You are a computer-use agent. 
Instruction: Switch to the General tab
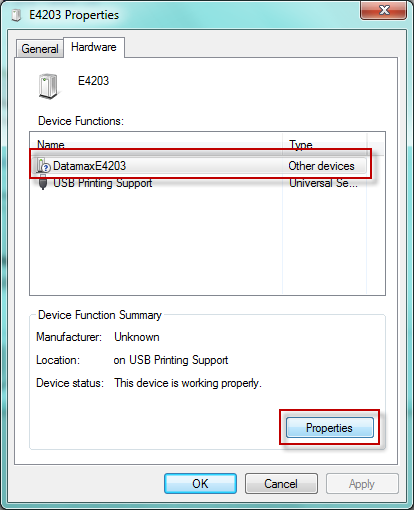pos(40,49)
